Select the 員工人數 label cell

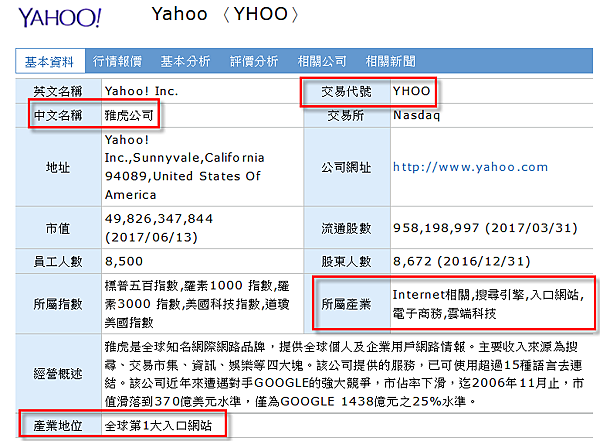point(58,261)
